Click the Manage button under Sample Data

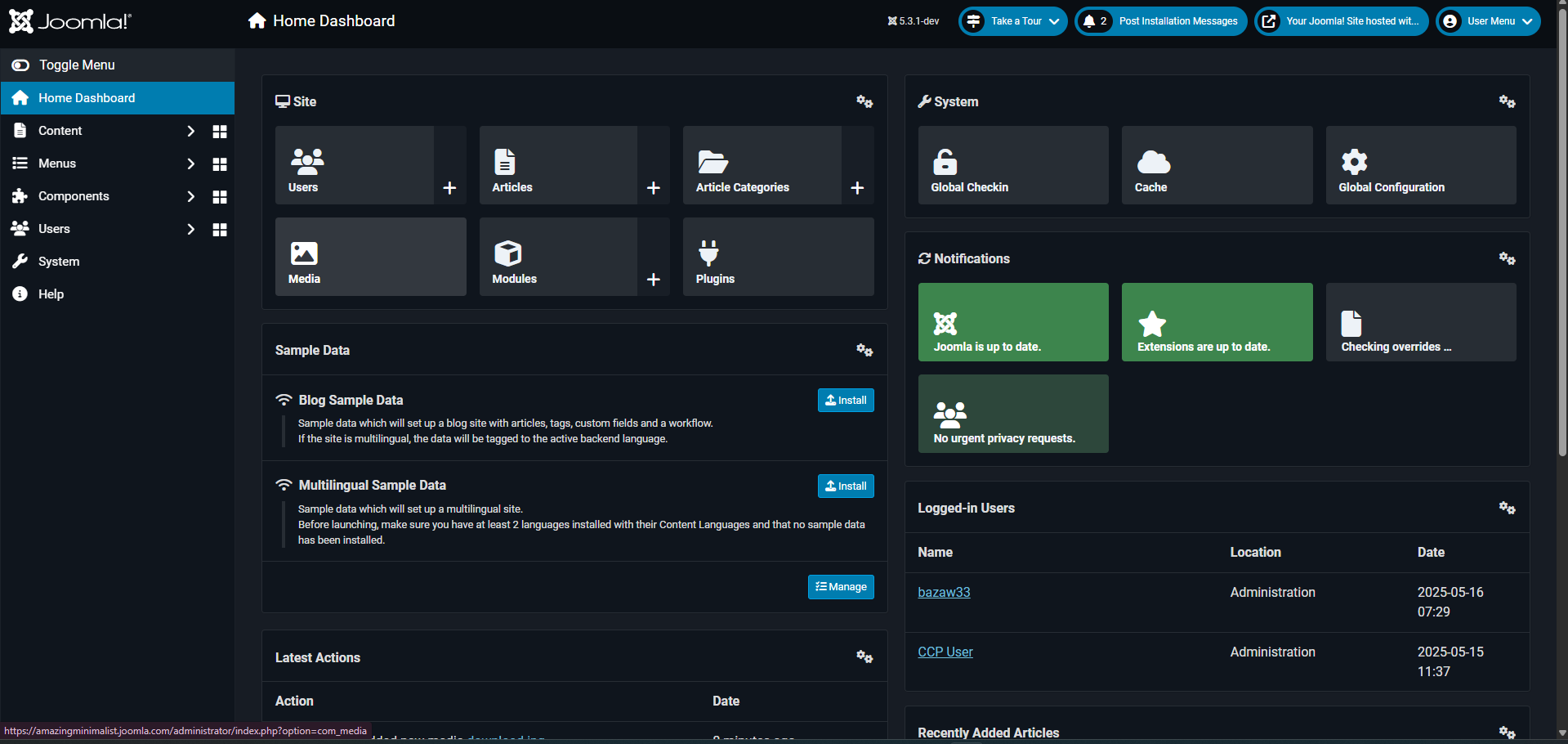coord(841,587)
